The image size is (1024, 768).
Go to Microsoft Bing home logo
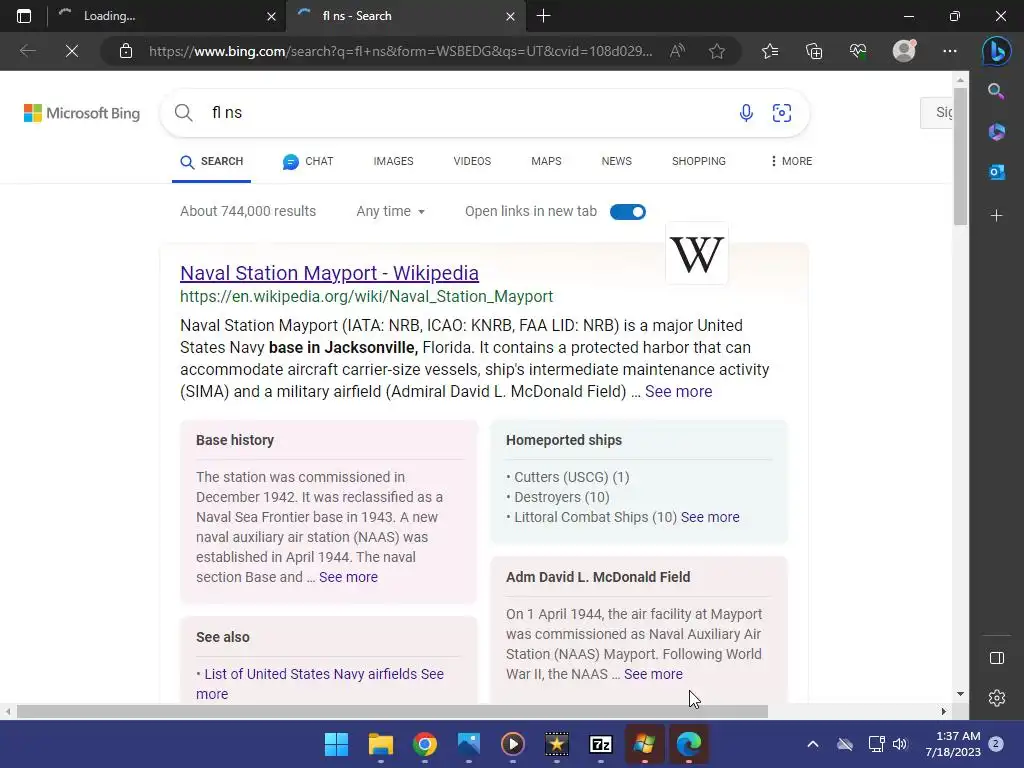tap(82, 113)
